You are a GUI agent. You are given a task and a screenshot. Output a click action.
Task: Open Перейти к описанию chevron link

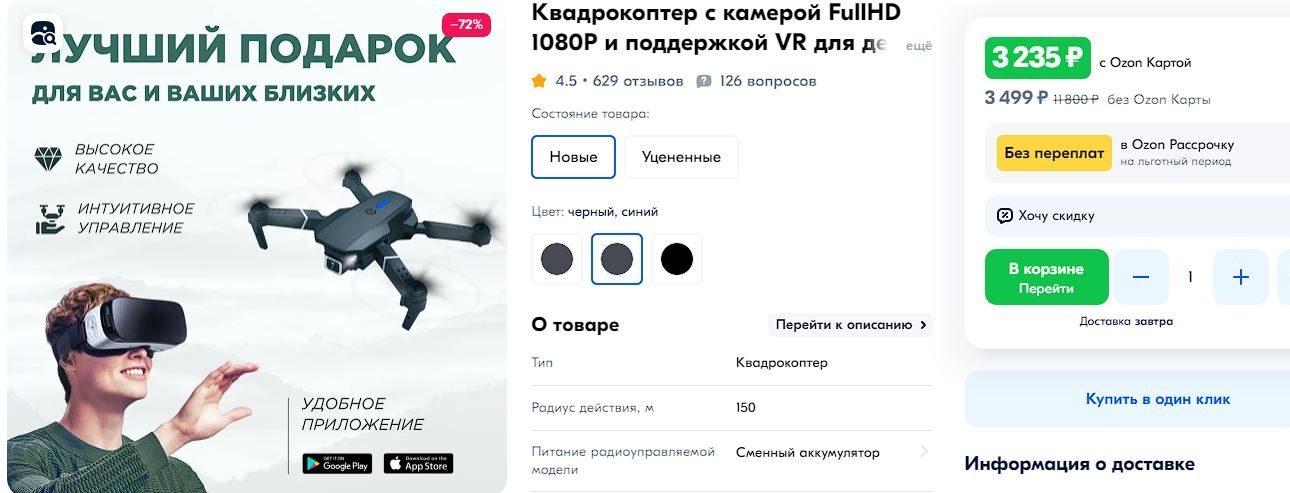850,324
